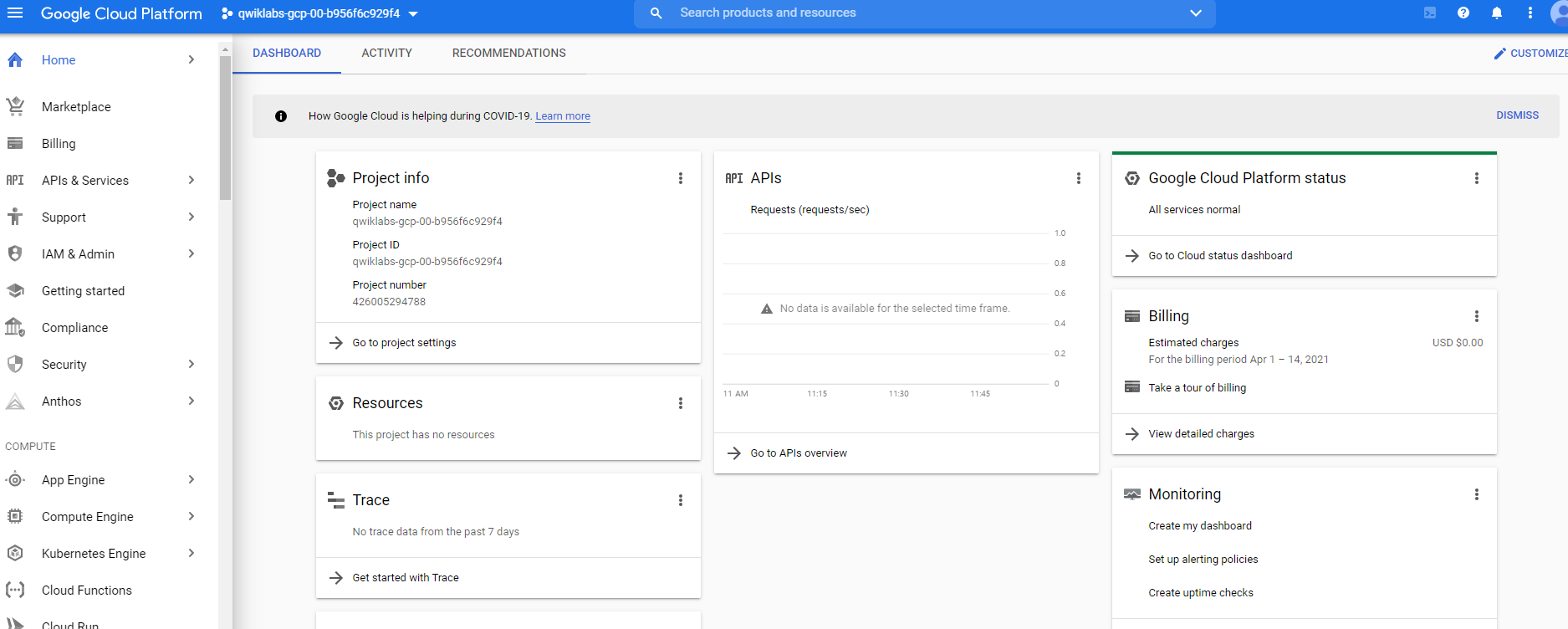Expand the Support submenu chevron

click(192, 217)
